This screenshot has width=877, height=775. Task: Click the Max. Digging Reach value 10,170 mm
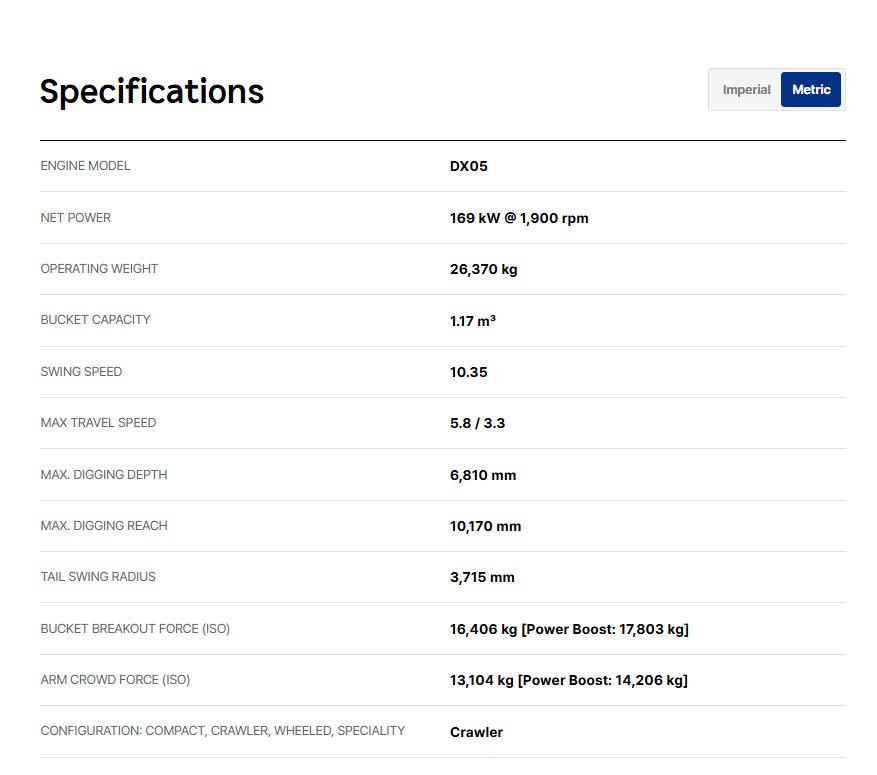pyautogui.click(x=485, y=526)
